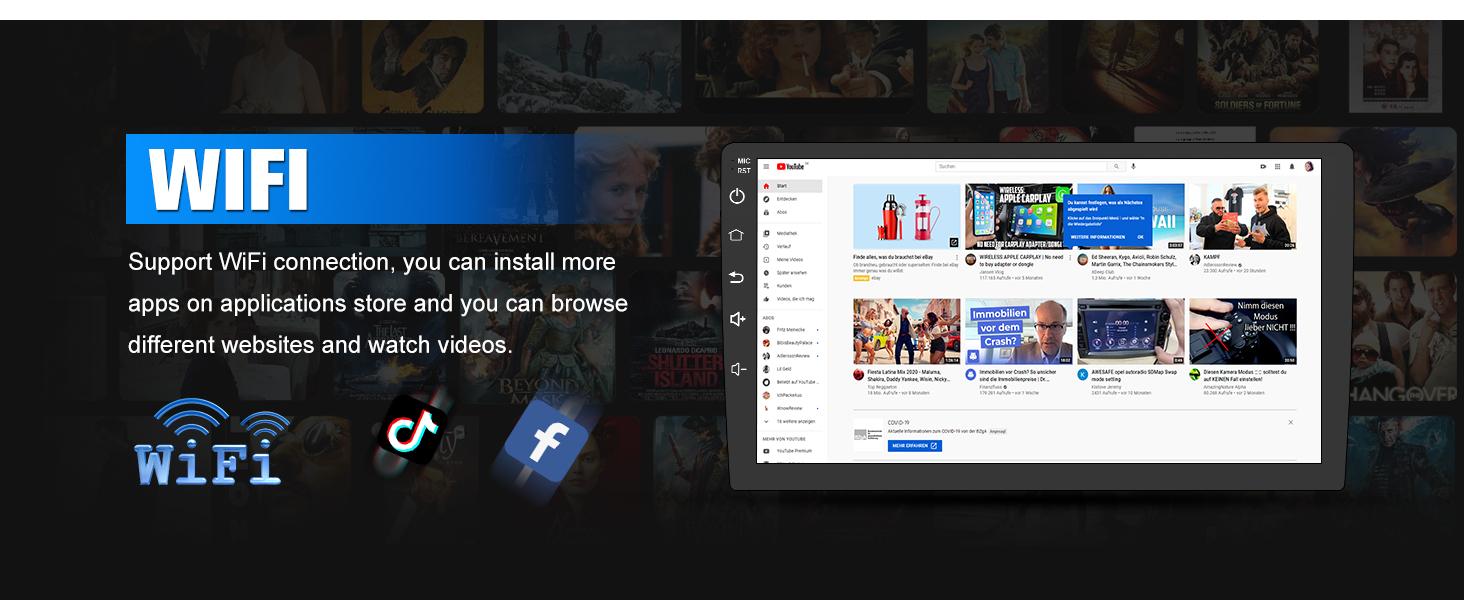Image resolution: width=1464 pixels, height=600 pixels.
Task: Expand '74 weitere anzeigen' subscriptions list
Action: [x=796, y=421]
